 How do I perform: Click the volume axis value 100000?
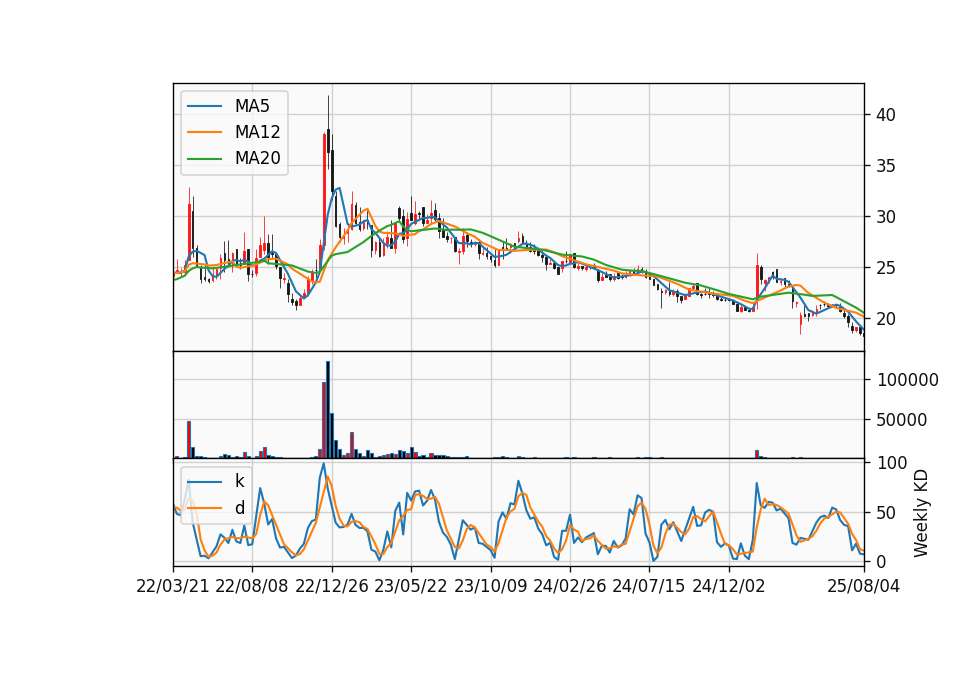pyautogui.click(x=908, y=380)
